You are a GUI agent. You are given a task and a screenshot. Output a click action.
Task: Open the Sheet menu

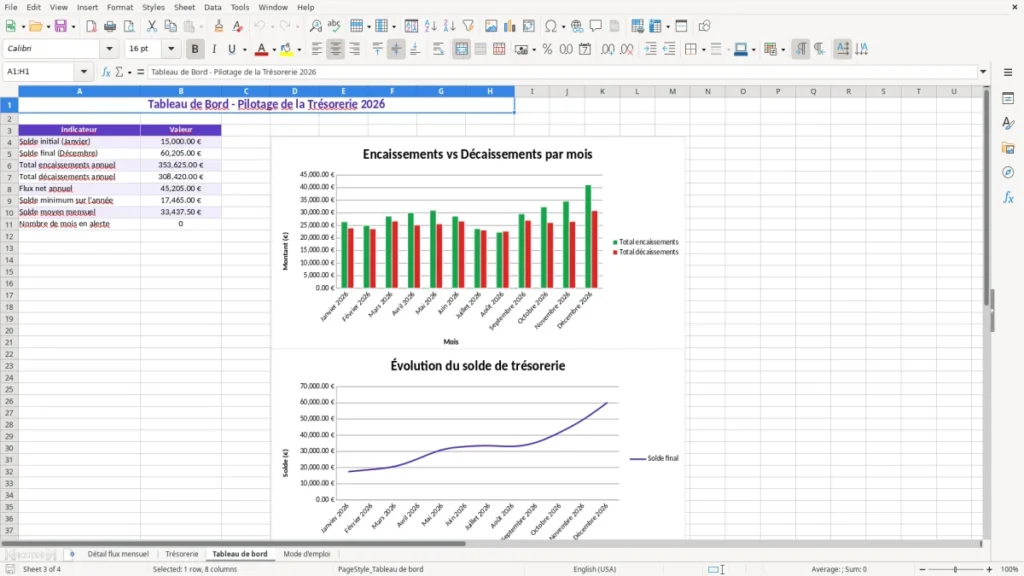click(184, 7)
